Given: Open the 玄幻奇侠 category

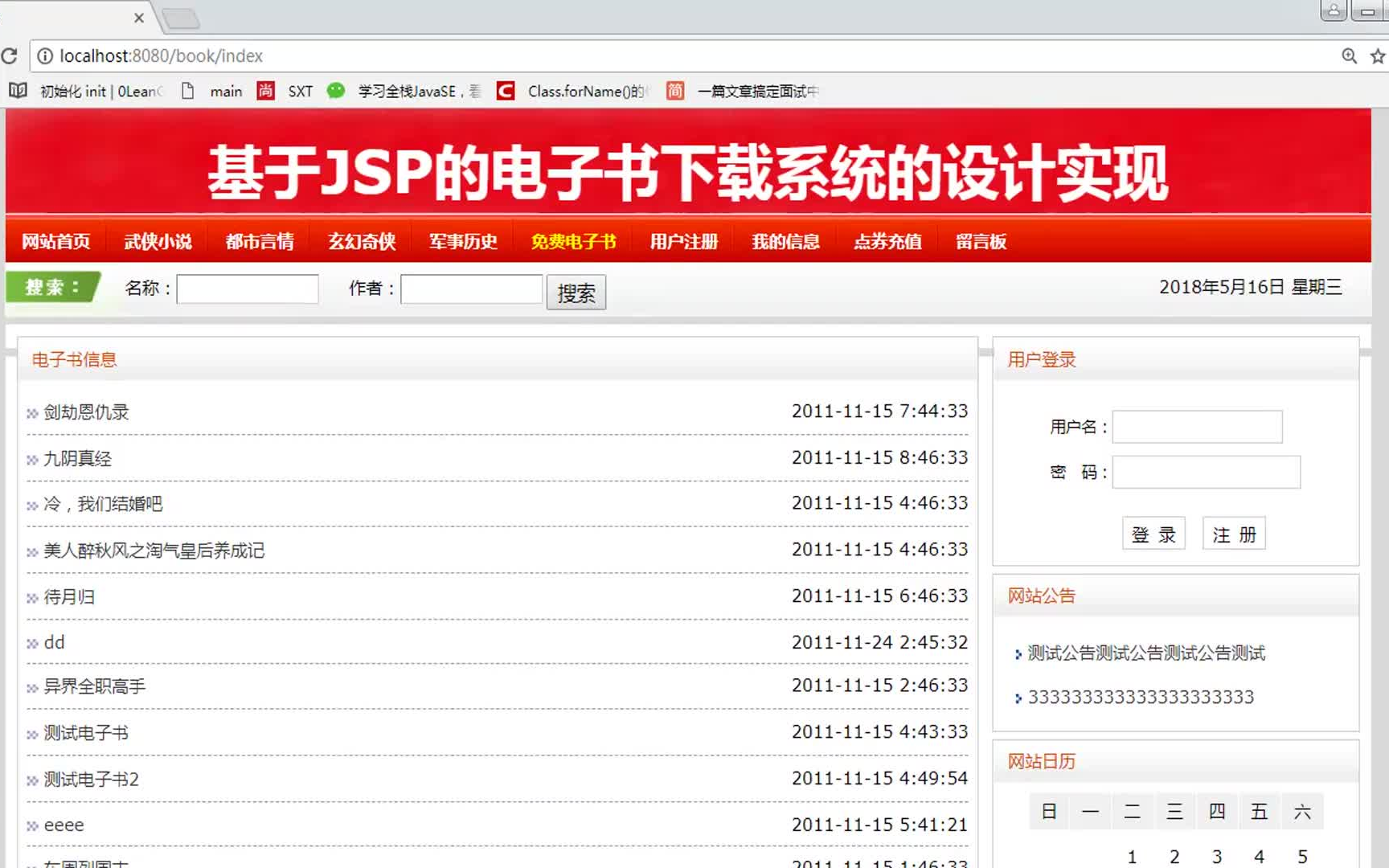Looking at the screenshot, I should point(363,242).
